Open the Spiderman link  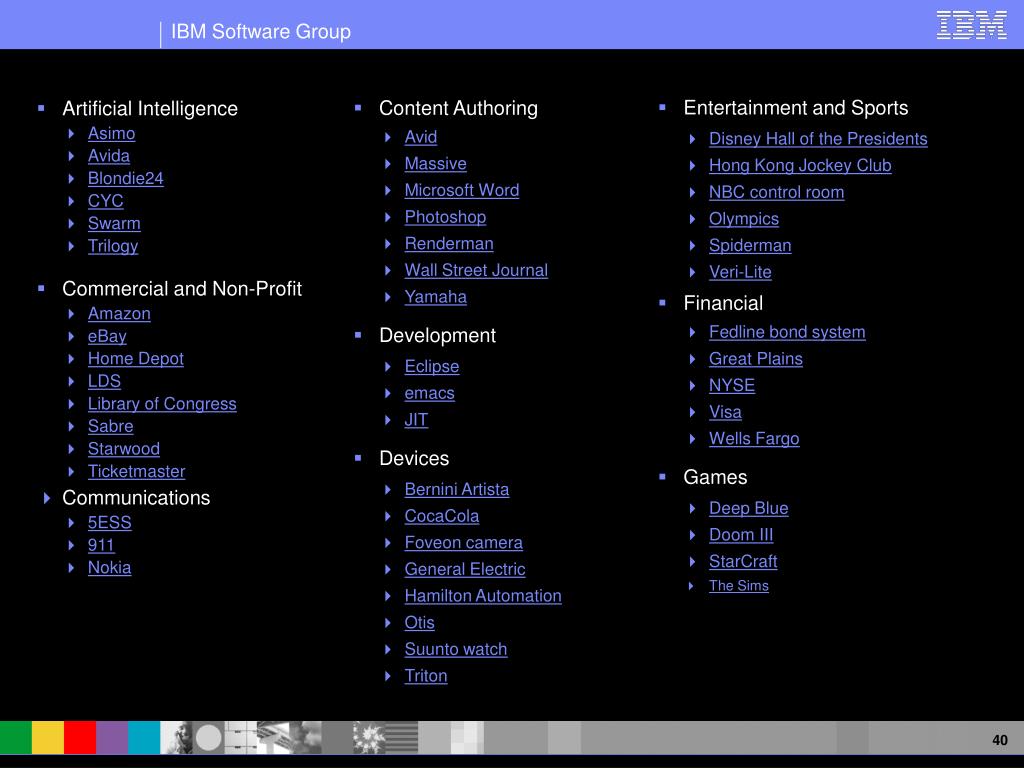click(750, 246)
